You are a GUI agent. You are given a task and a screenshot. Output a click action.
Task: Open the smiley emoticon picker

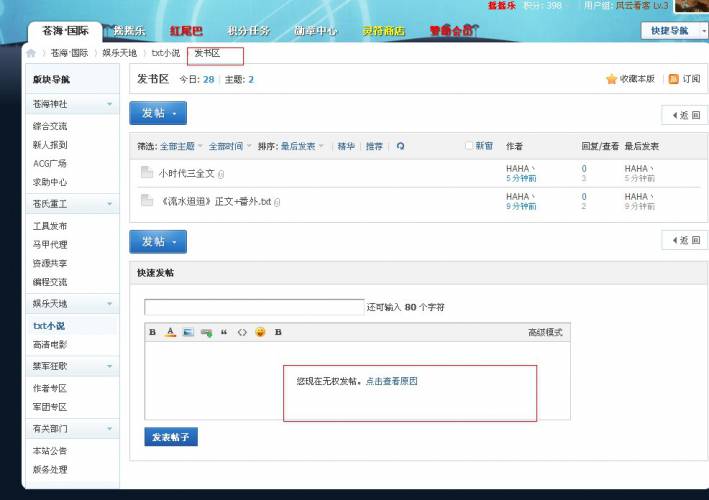click(x=260, y=332)
